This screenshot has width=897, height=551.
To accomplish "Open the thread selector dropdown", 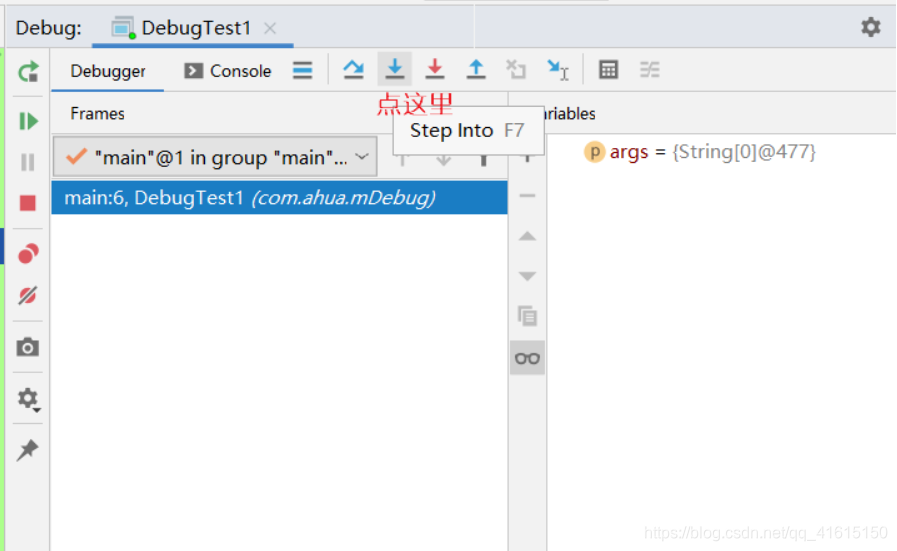I will tap(215, 157).
